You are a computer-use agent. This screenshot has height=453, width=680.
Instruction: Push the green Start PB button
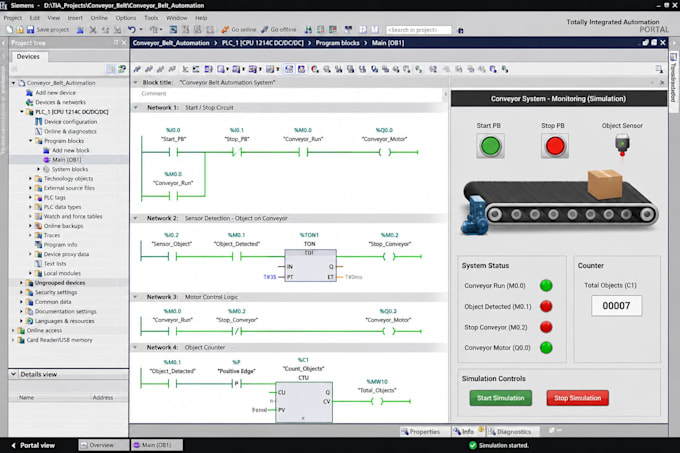[x=490, y=146]
